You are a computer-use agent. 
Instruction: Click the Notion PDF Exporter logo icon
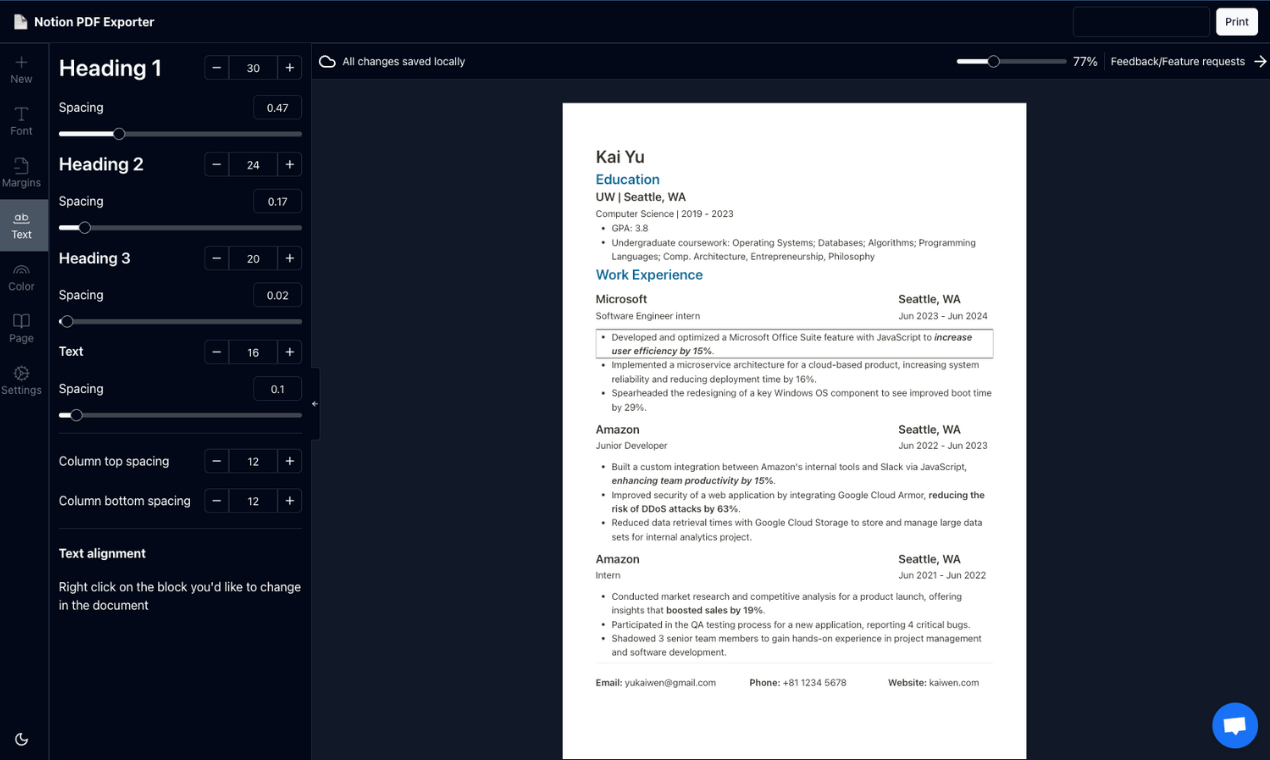tap(20, 22)
